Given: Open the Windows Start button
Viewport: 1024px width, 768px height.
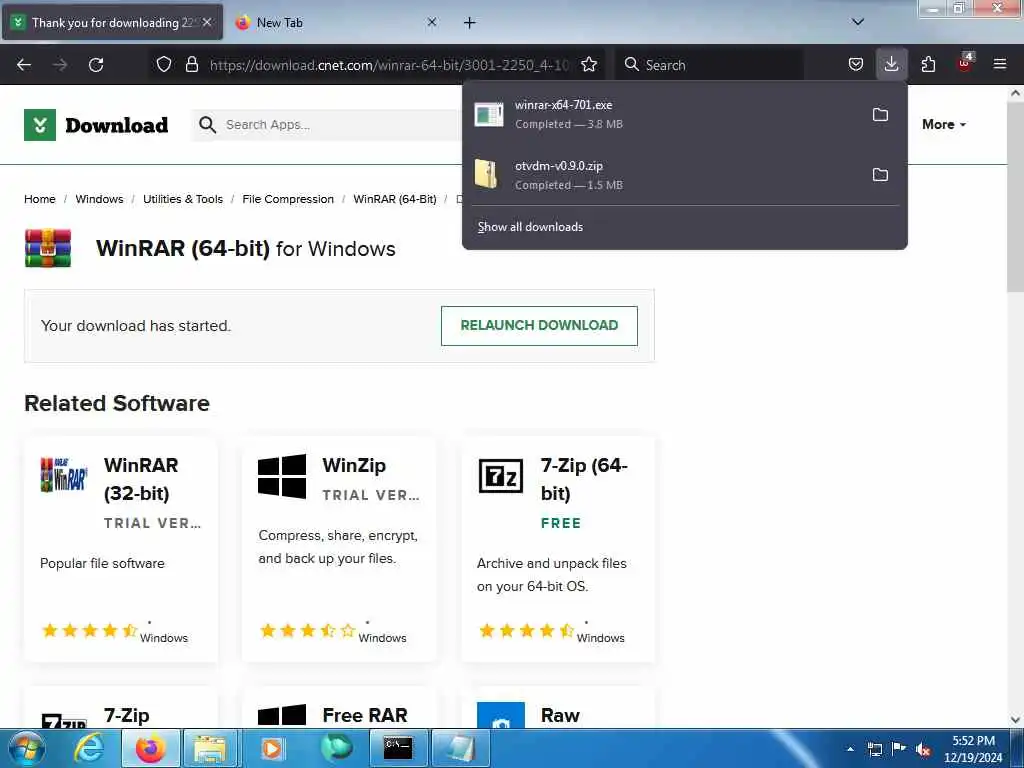Looking at the screenshot, I should click(x=25, y=748).
